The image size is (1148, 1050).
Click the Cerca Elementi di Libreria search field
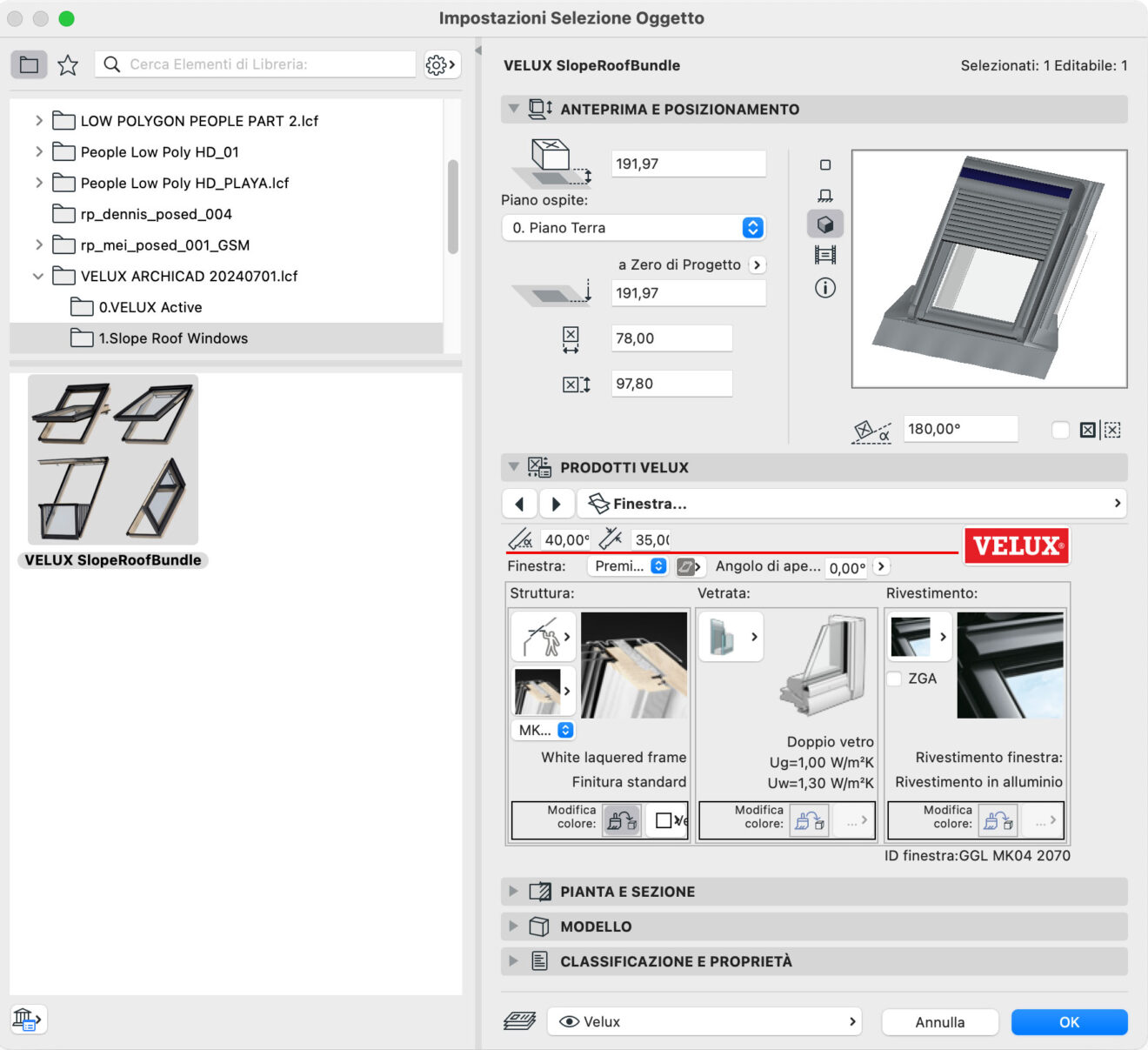click(256, 64)
